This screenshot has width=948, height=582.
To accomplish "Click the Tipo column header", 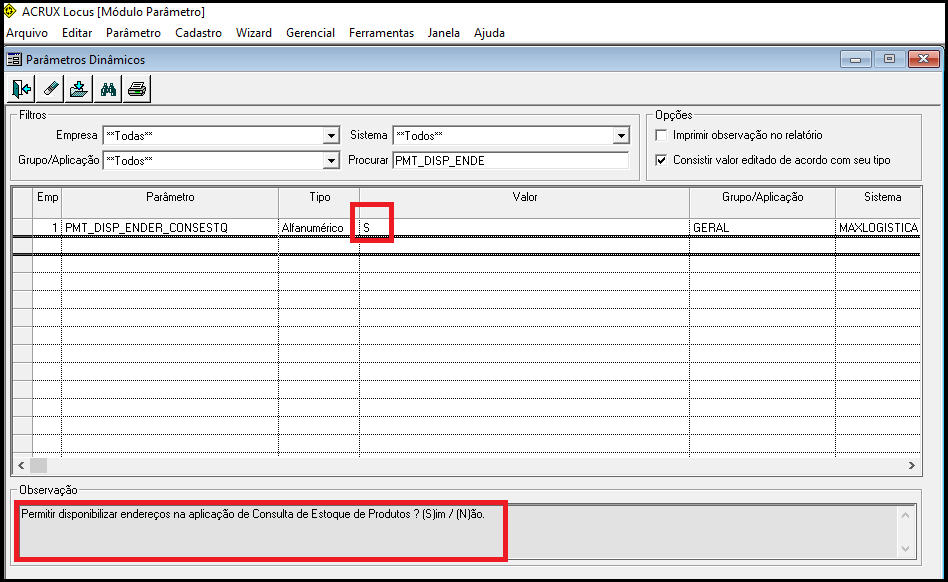I will pyautogui.click(x=319, y=202).
